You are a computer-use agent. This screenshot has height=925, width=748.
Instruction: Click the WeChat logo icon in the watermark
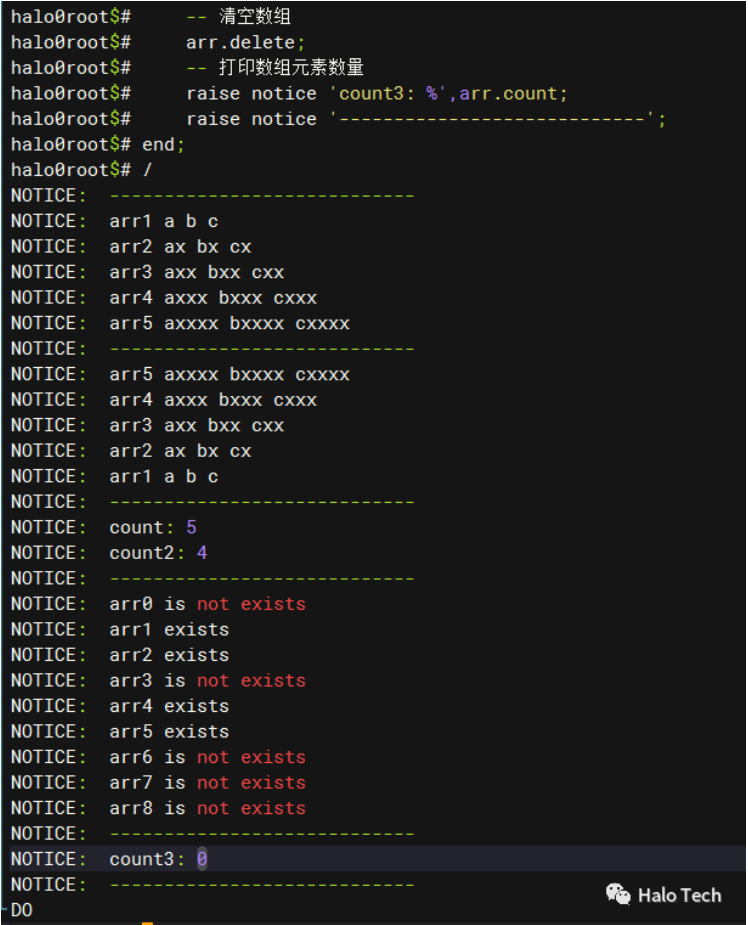pyautogui.click(x=618, y=894)
